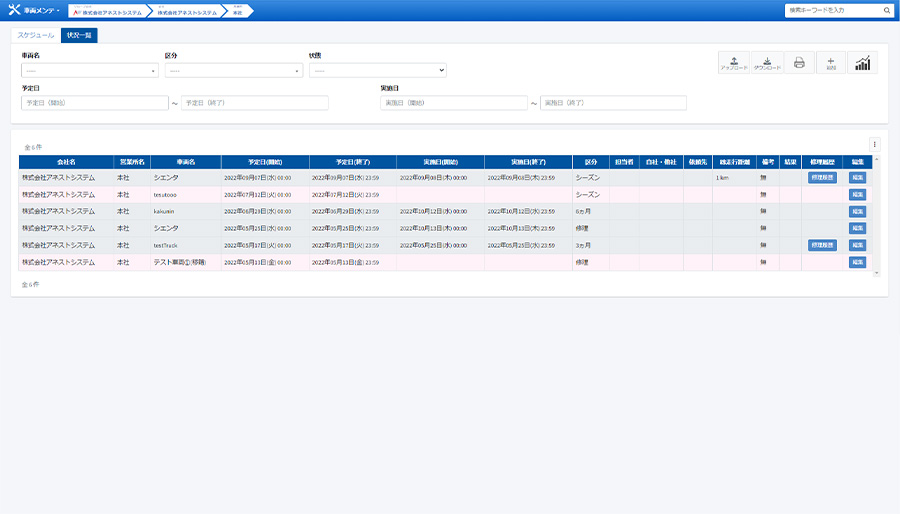This screenshot has height=514, width=900.
Task: Click the search magnifier icon in the top bar
Action: [887, 10]
